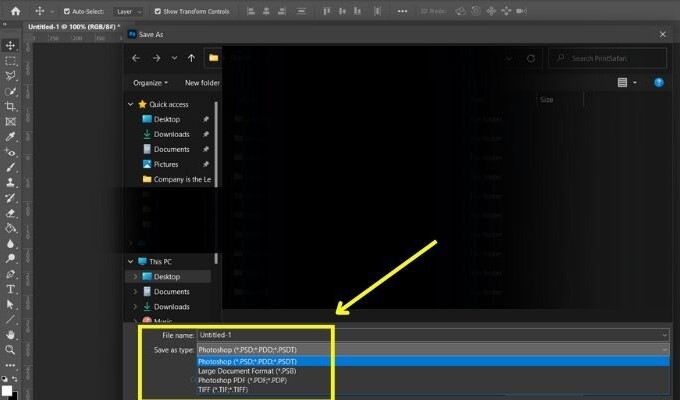Go forward in Save As dialog
This screenshot has width=680, height=400.
point(157,58)
